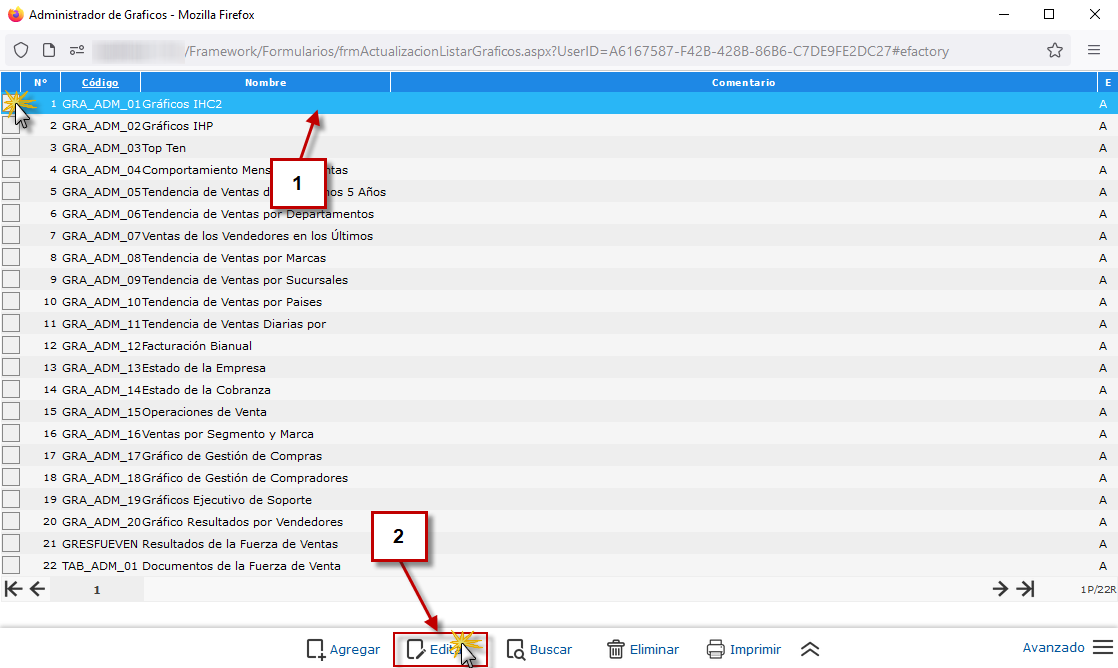Select checkbox for Facturación Bianual row
Viewport: 1118px width, 668px height.
[11, 346]
